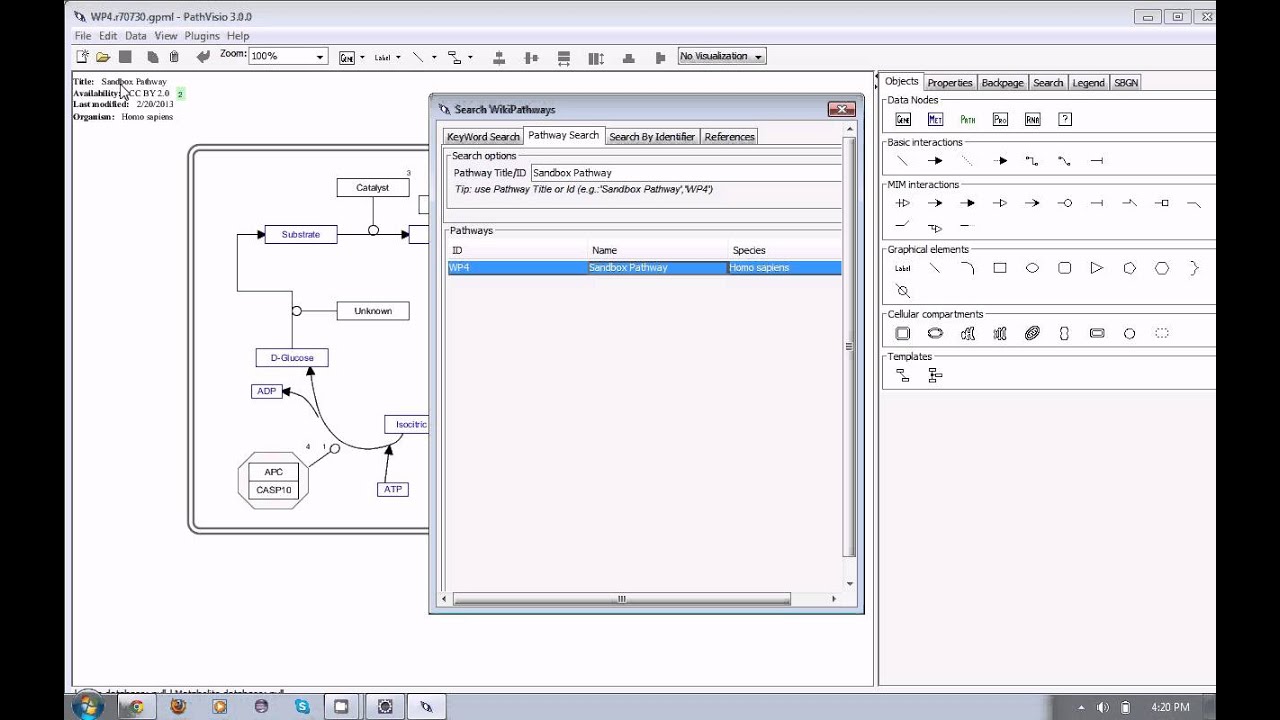Viewport: 1280px width, 720px height.
Task: Choose the degradation (crossed circle) icon
Action: [x=903, y=291]
